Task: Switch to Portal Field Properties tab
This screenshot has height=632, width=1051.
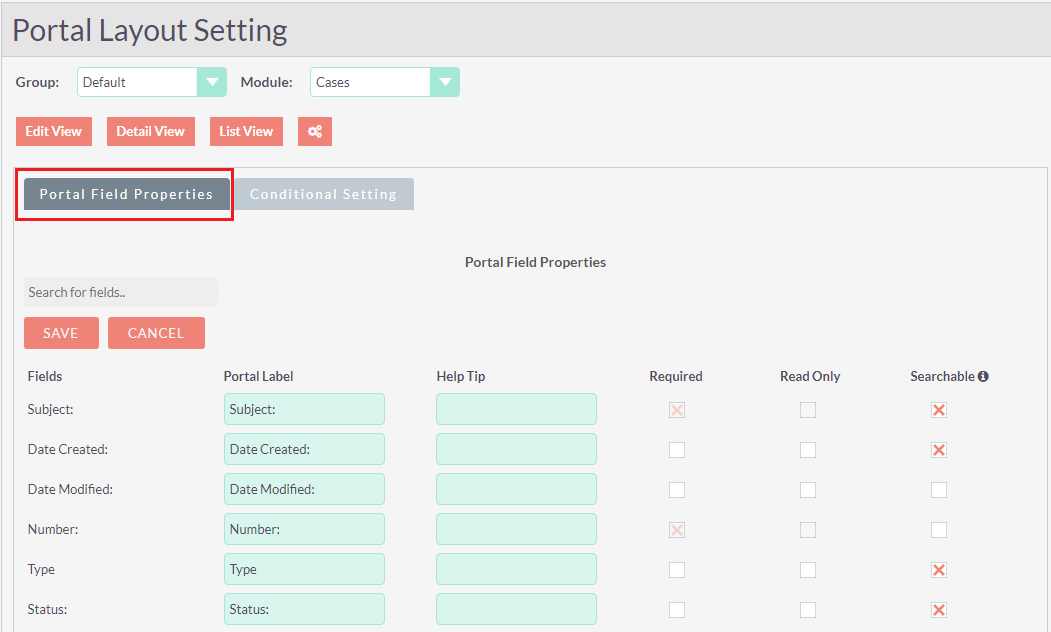Action: (x=126, y=194)
